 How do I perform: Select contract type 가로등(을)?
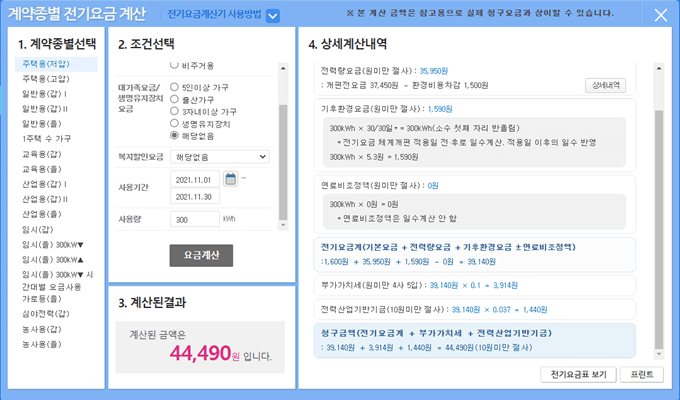point(42,298)
